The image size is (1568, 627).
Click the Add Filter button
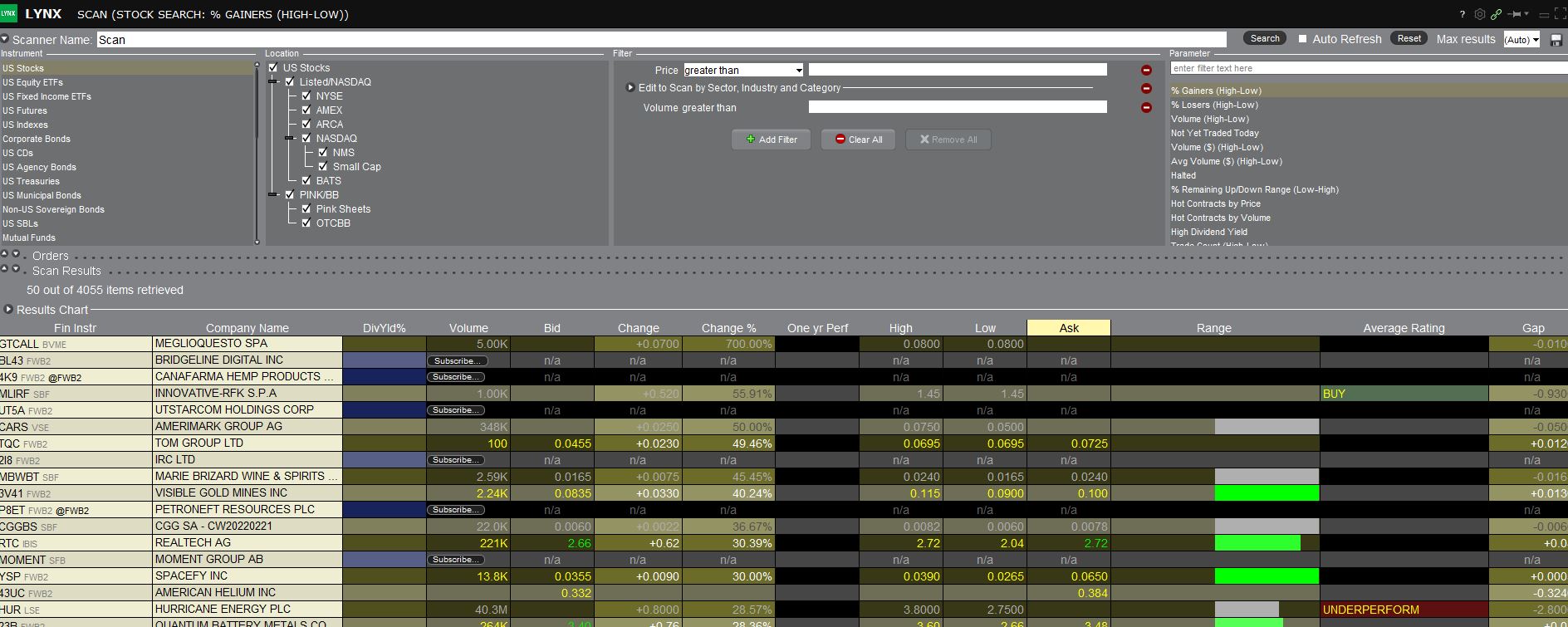pos(772,140)
